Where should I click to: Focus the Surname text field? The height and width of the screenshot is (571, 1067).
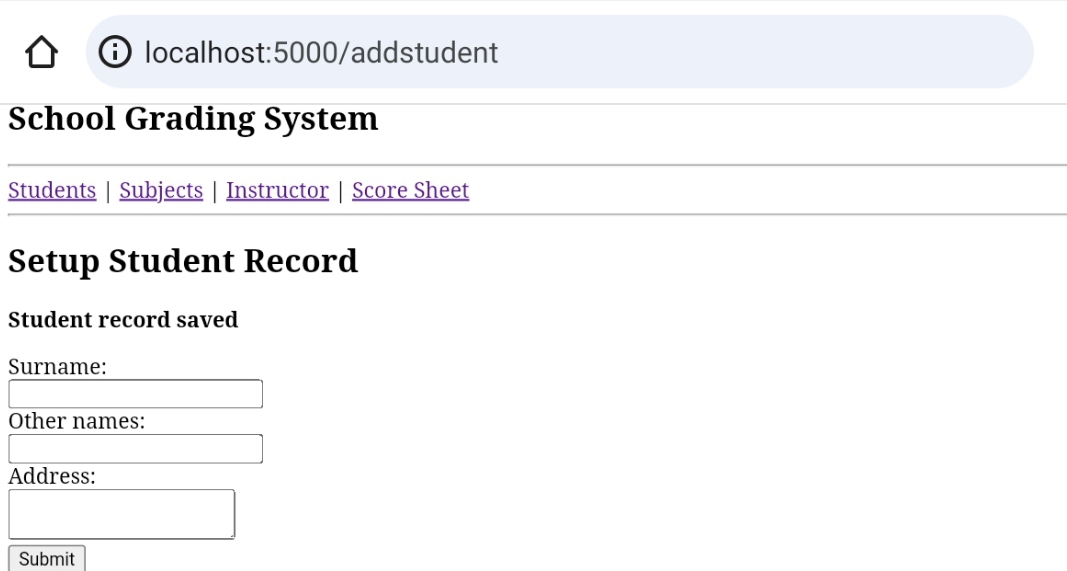[x=135, y=394]
